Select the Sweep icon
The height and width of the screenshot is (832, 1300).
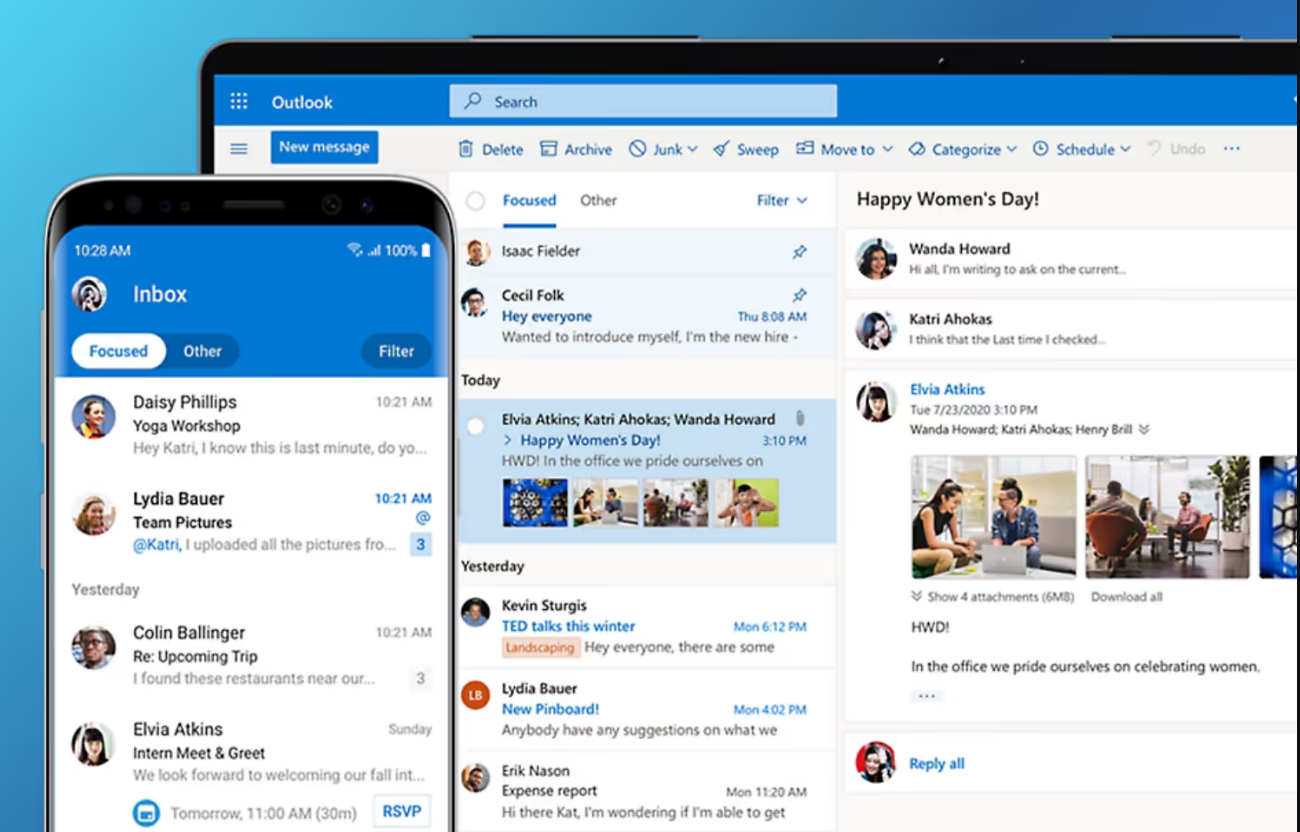pyautogui.click(x=719, y=148)
